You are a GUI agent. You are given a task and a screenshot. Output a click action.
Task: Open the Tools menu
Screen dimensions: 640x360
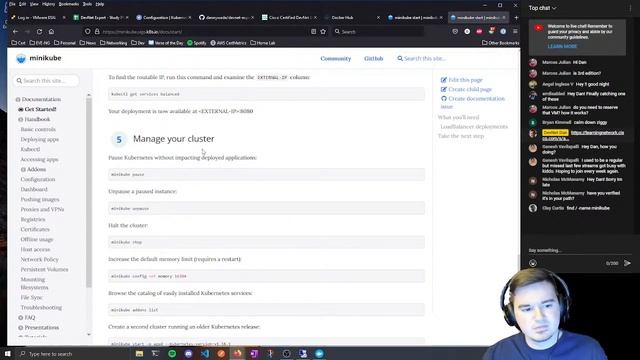point(87,4)
